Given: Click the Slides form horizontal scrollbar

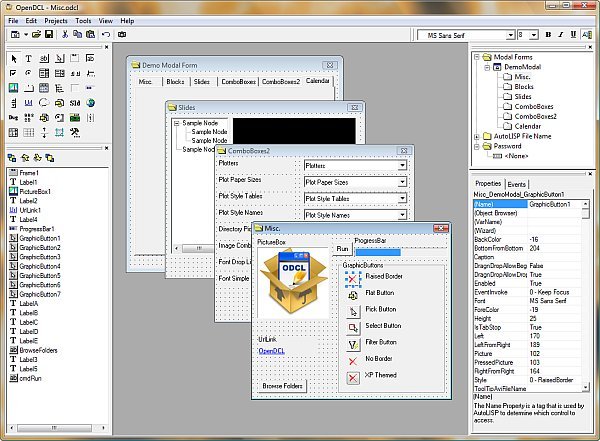Looking at the screenshot, I should pos(199,248).
